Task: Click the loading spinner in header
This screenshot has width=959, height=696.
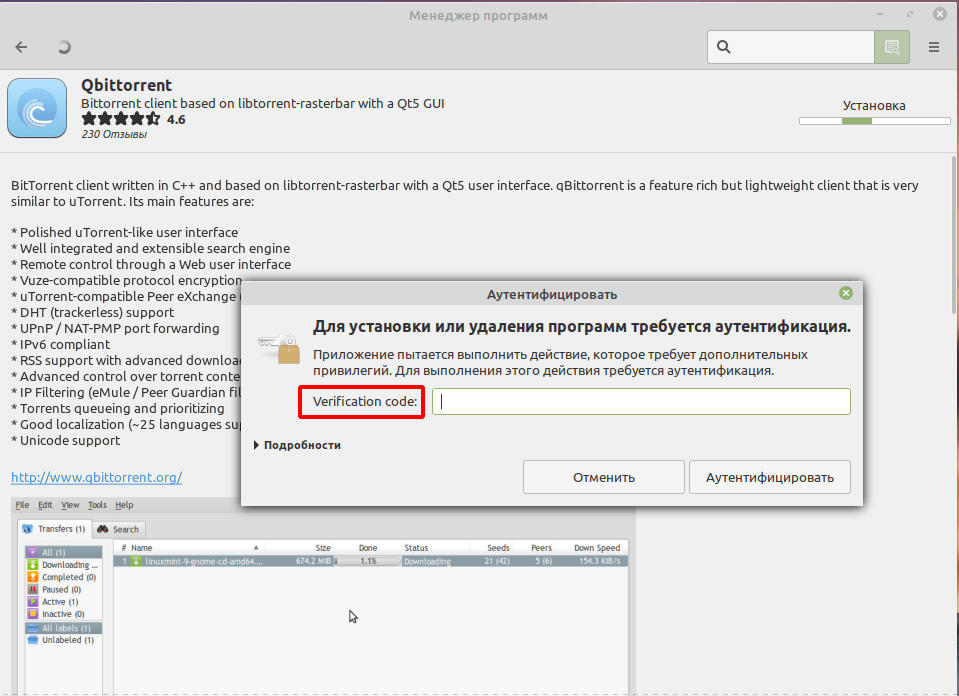Action: [64, 47]
